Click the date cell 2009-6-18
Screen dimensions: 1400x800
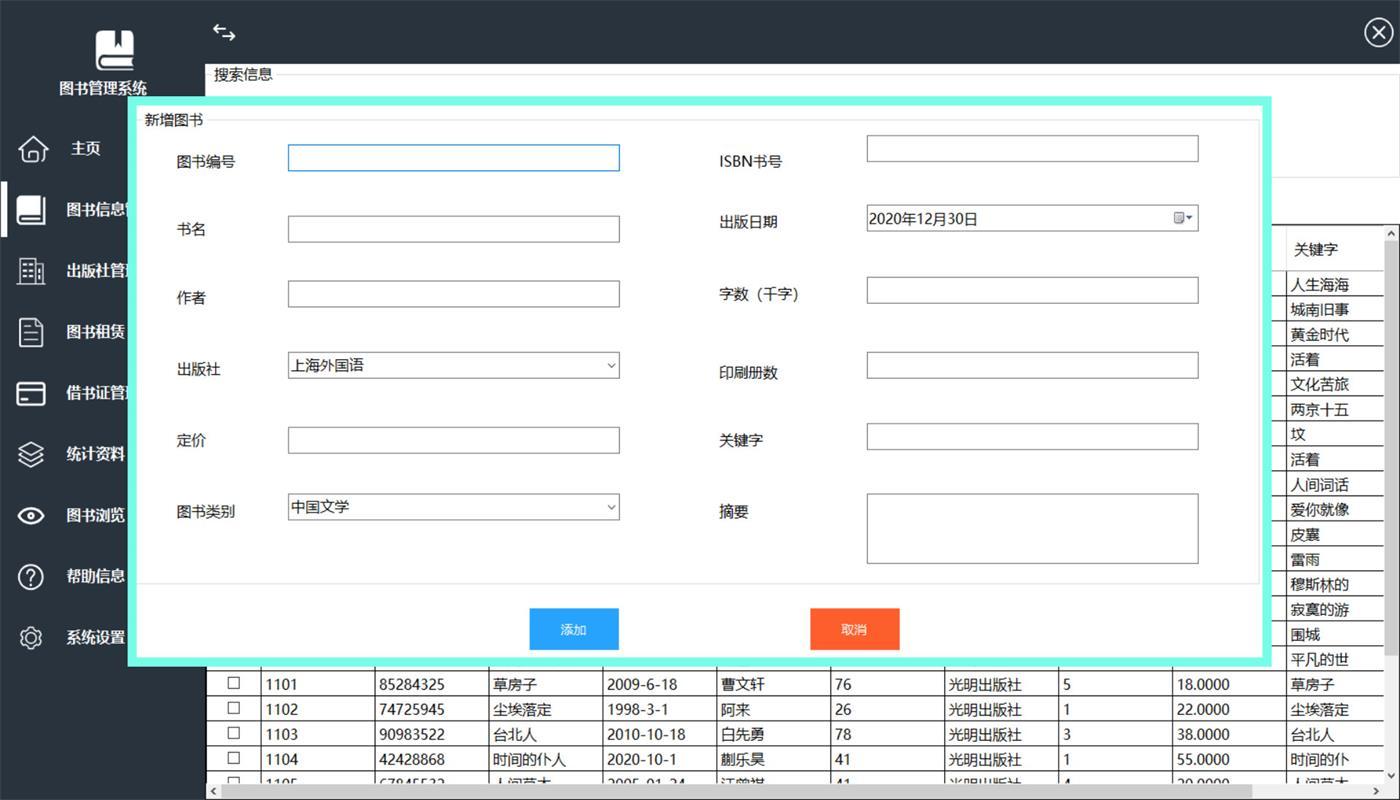point(659,685)
